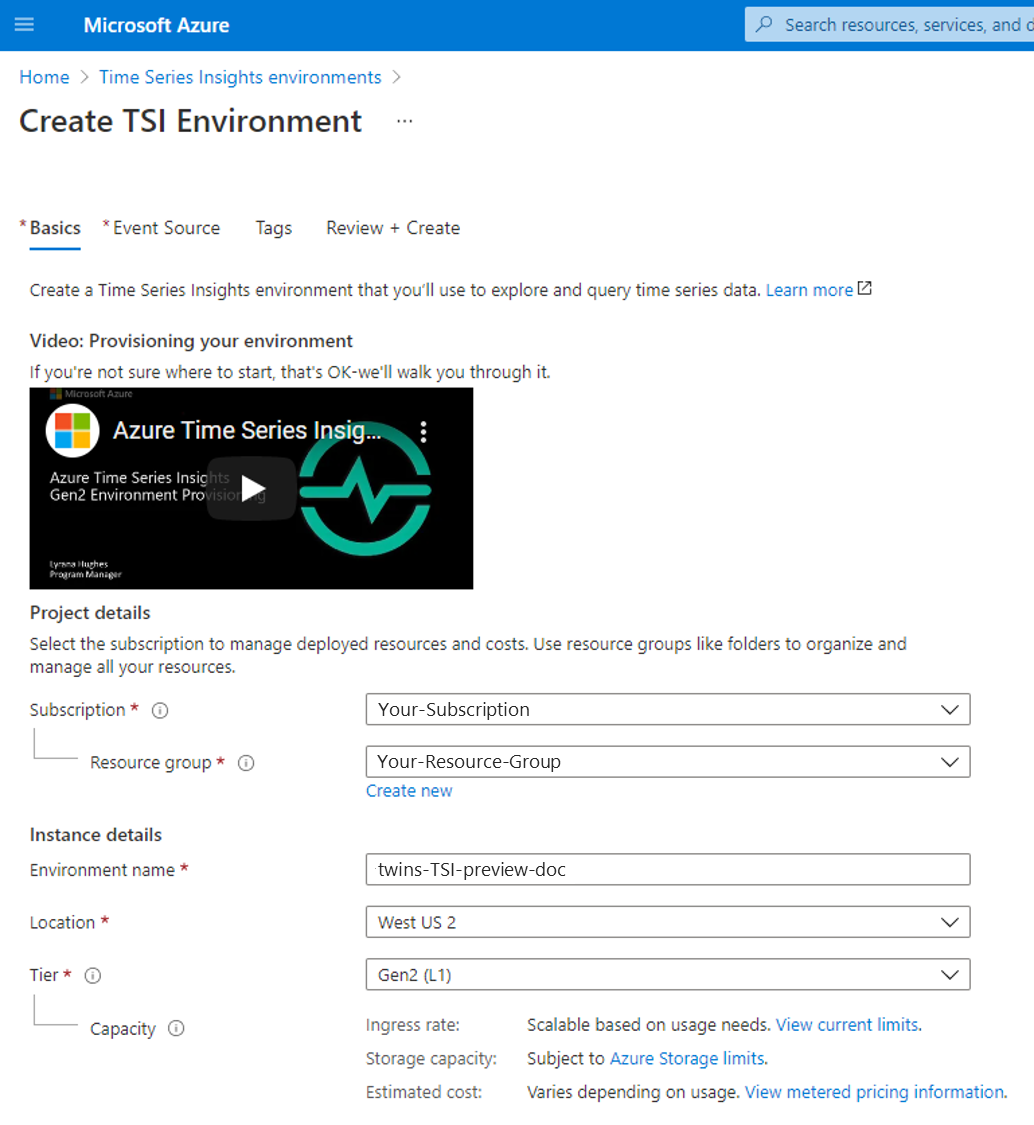Select the Basics tab
Image resolution: width=1034 pixels, height=1125 pixels.
click(x=55, y=228)
